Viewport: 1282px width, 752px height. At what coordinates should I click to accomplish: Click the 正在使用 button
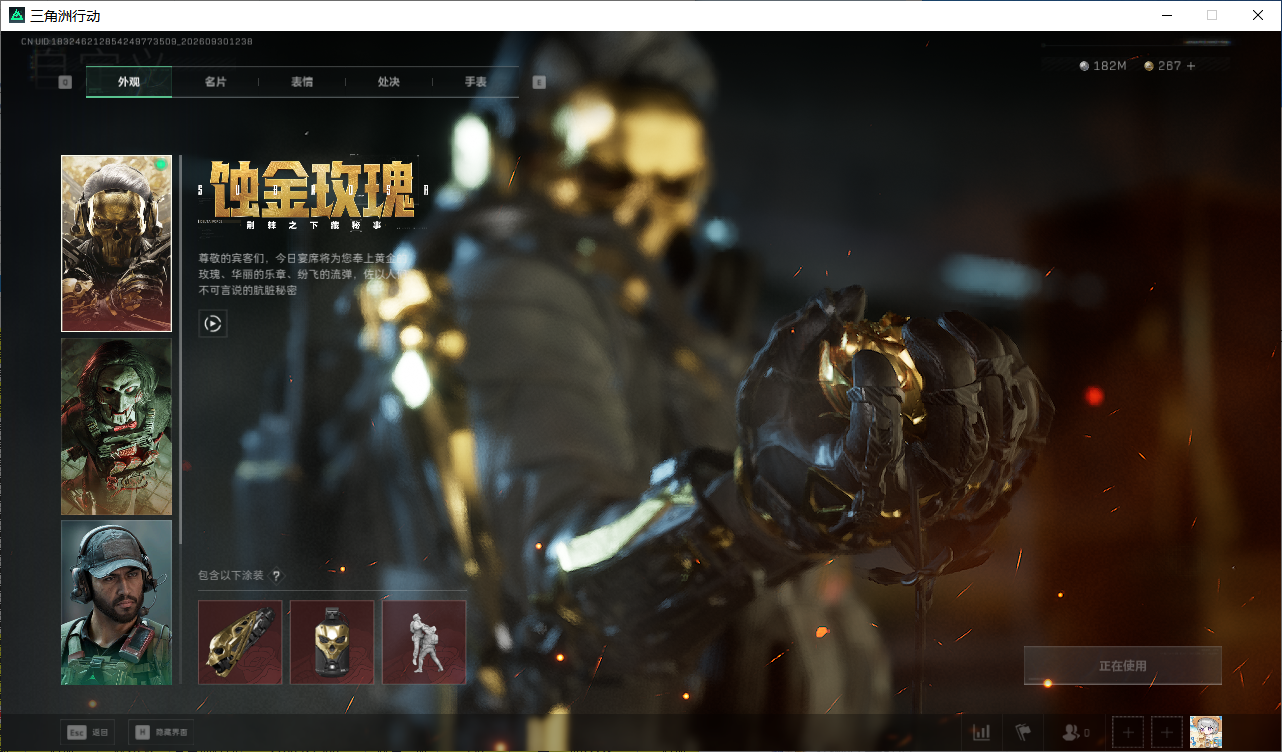[x=1123, y=666]
